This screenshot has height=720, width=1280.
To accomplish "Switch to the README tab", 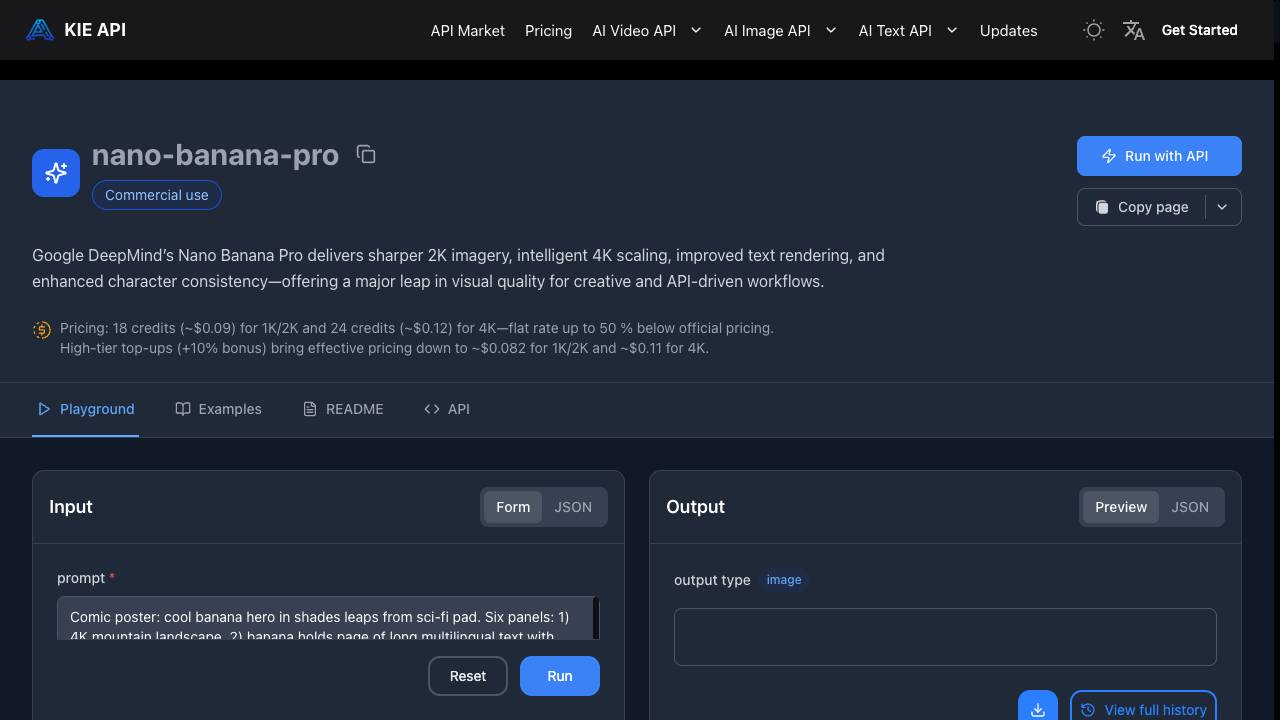I will pyautogui.click(x=343, y=409).
